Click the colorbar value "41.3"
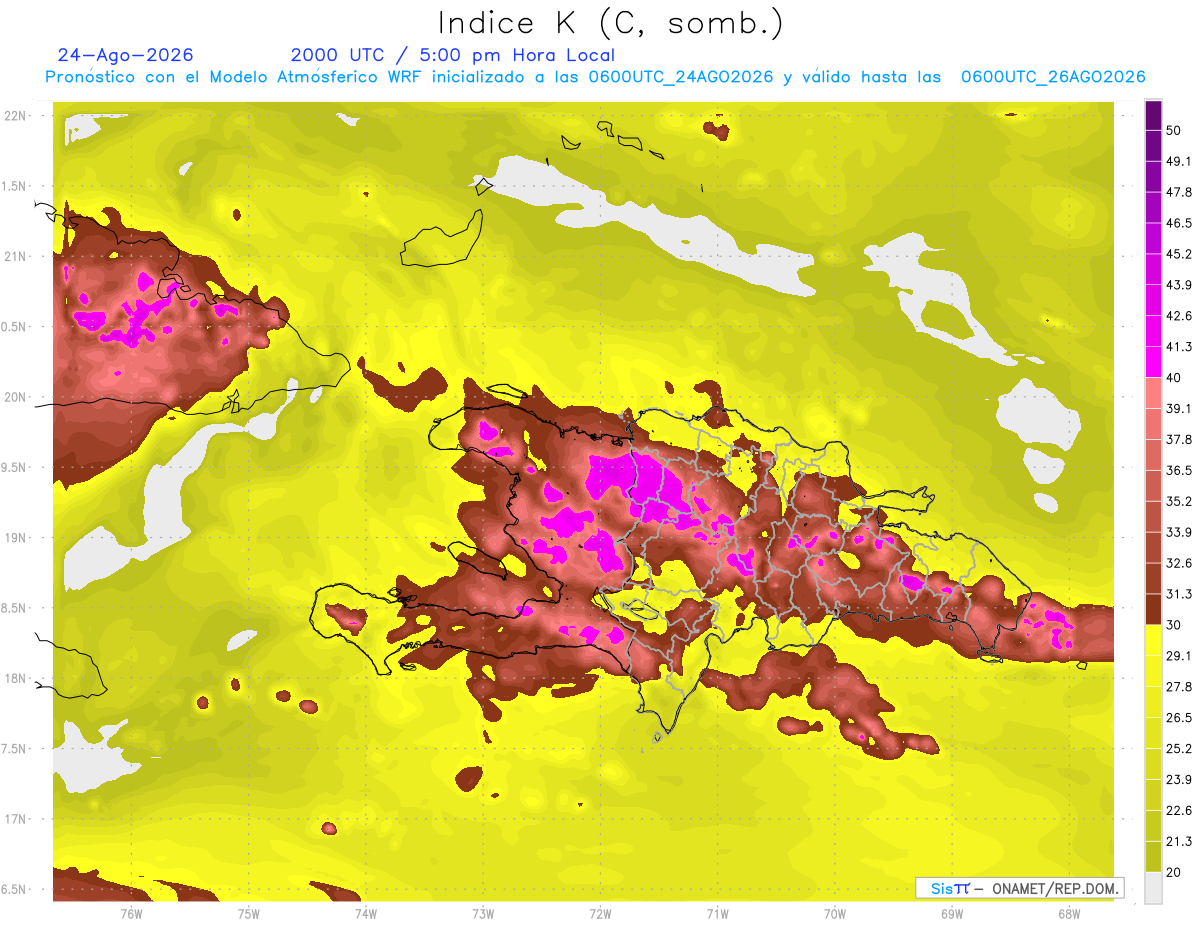This screenshot has width=1200, height=927. click(x=1179, y=347)
